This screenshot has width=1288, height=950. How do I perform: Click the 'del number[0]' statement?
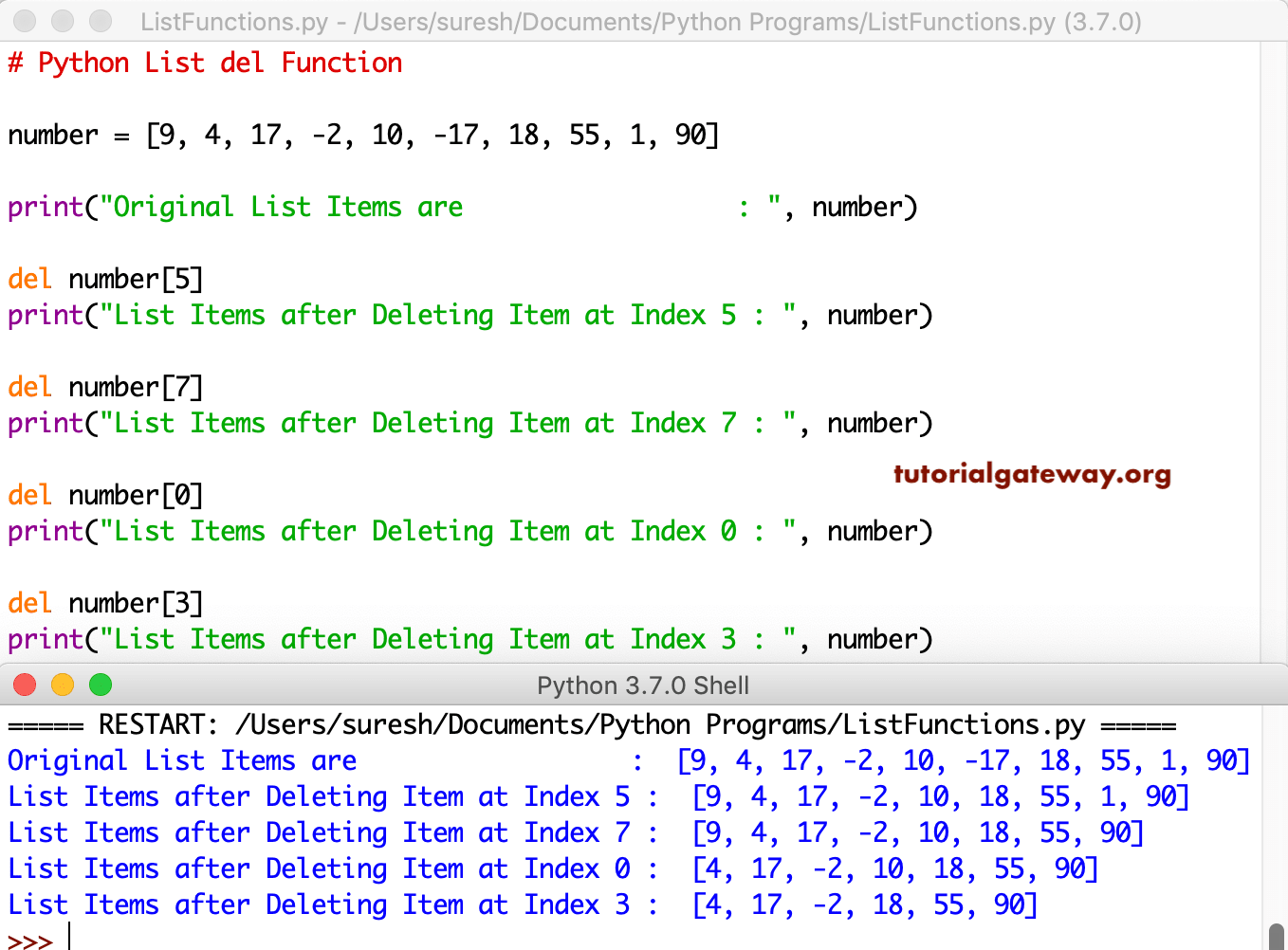pos(105,495)
